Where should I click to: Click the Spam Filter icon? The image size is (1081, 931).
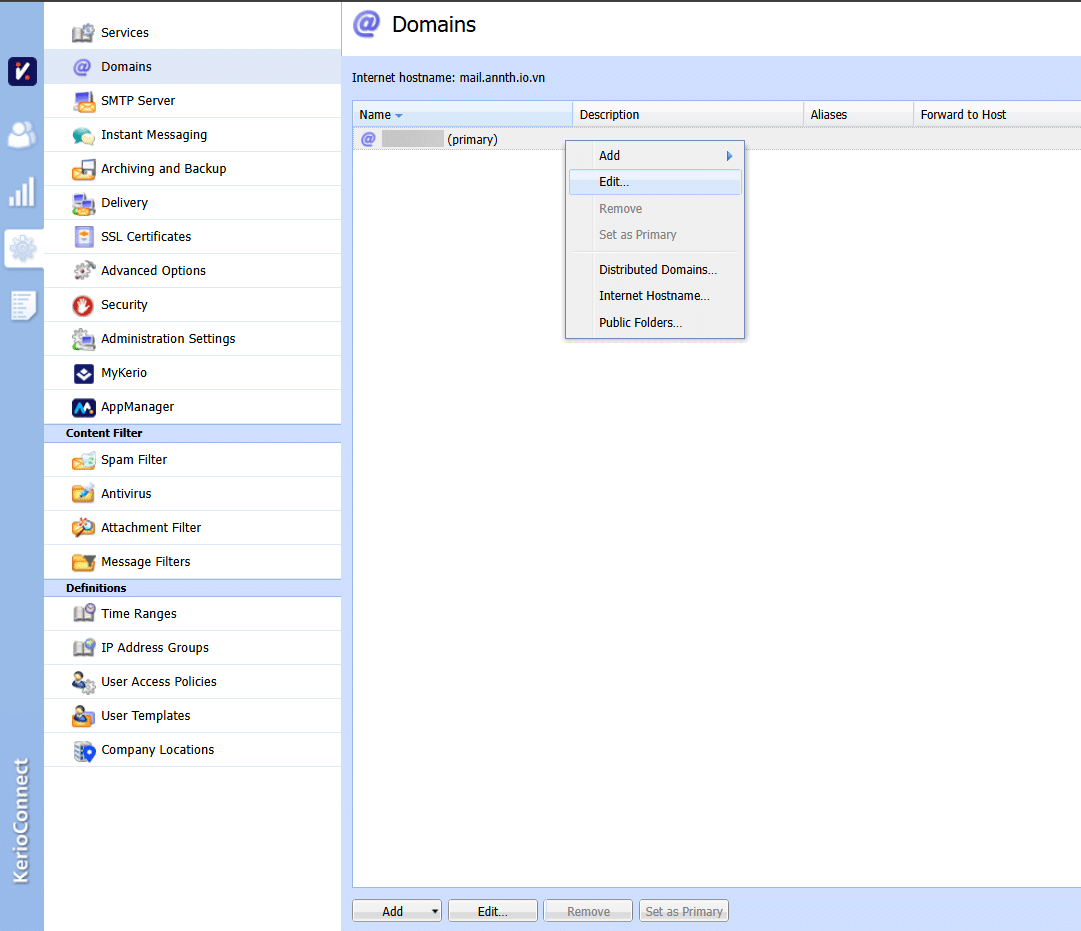click(84, 460)
